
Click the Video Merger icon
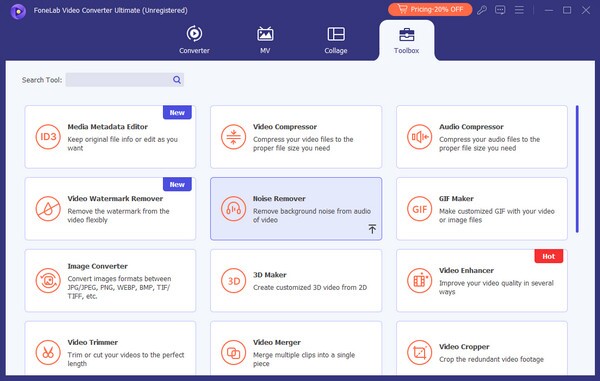pyautogui.click(x=233, y=352)
